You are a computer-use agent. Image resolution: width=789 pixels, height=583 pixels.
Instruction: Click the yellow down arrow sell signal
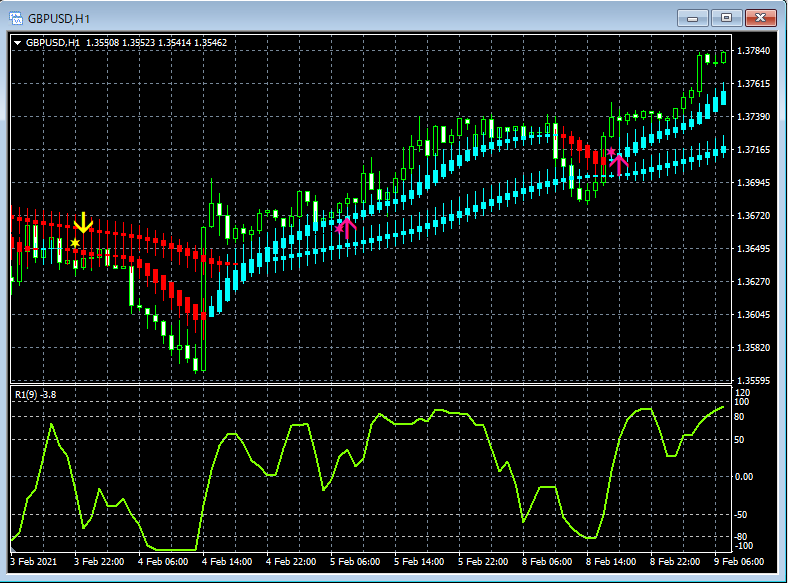coord(84,222)
